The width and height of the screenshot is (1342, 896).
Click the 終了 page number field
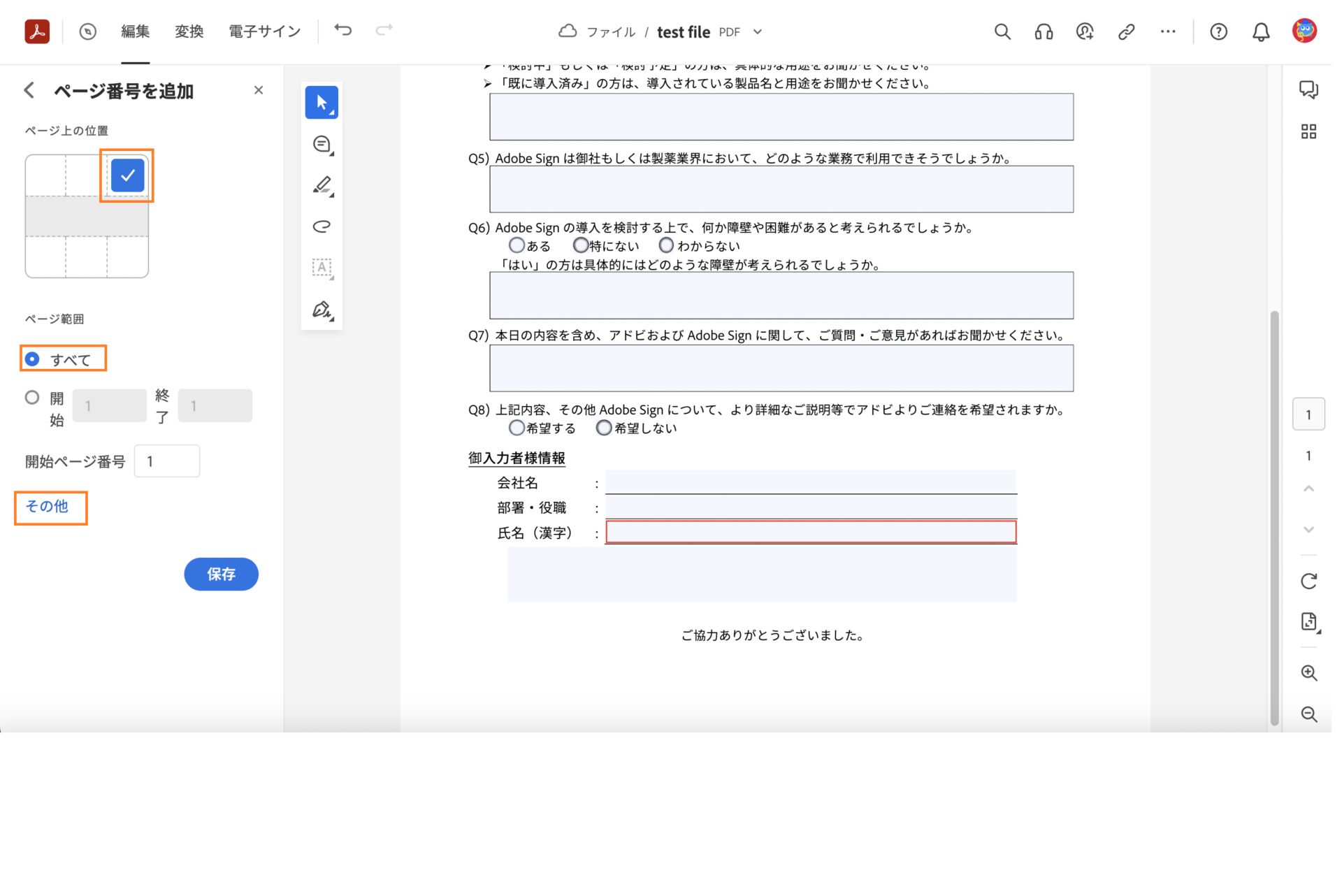click(215, 405)
